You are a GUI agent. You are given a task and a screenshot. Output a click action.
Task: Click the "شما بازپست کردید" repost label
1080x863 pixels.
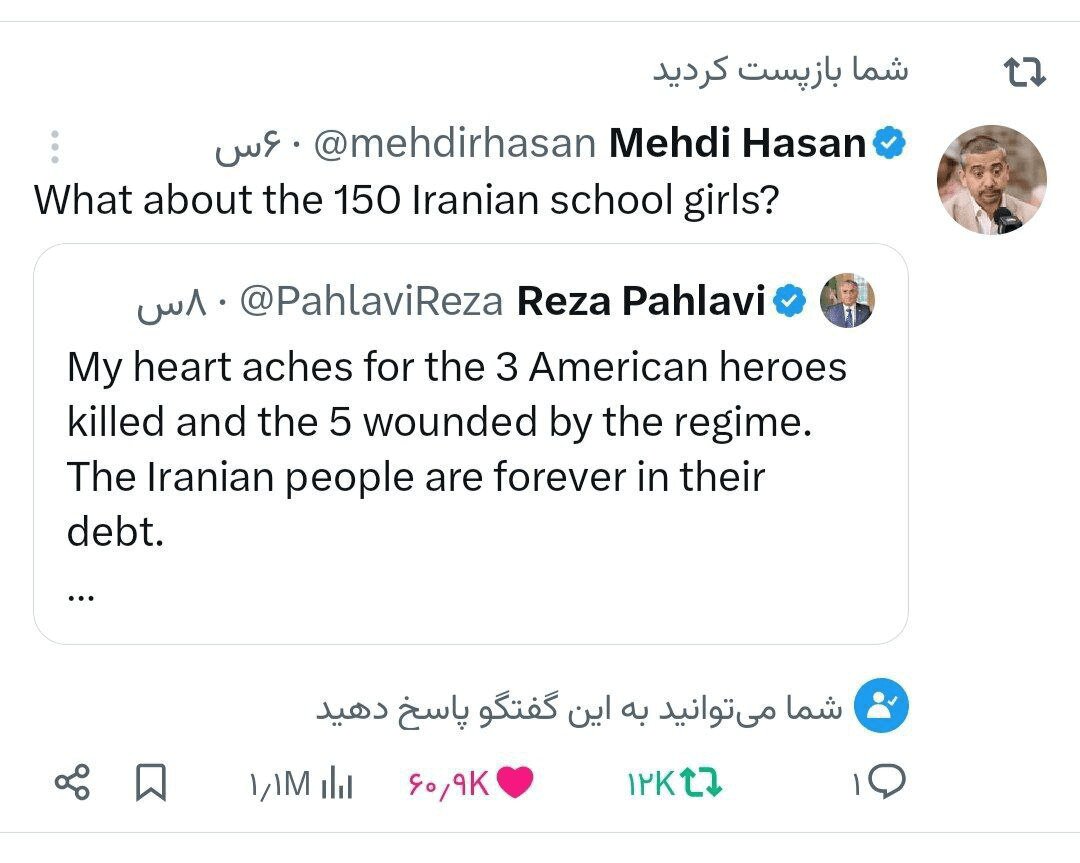780,69
